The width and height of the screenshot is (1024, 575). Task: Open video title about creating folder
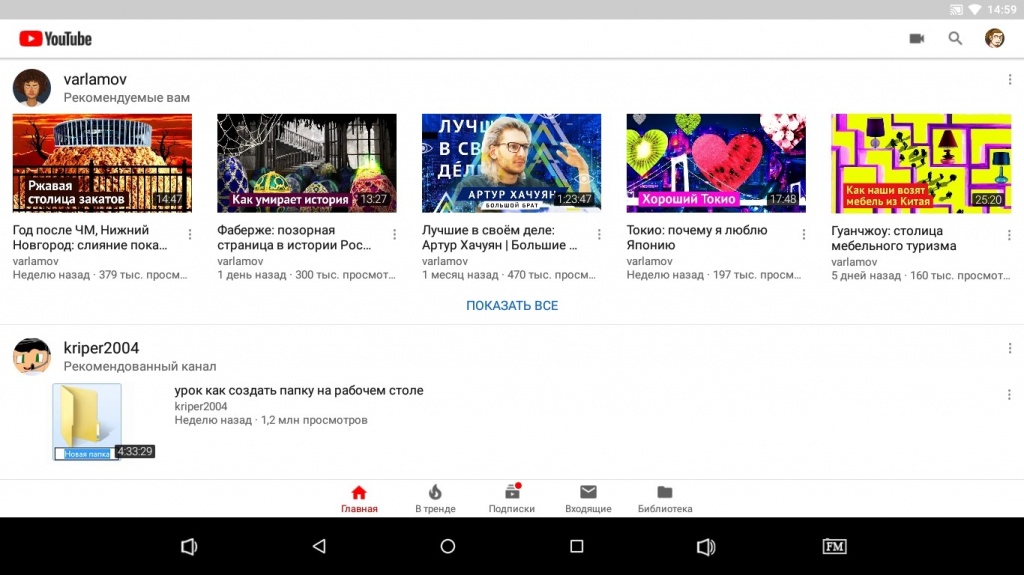(299, 390)
